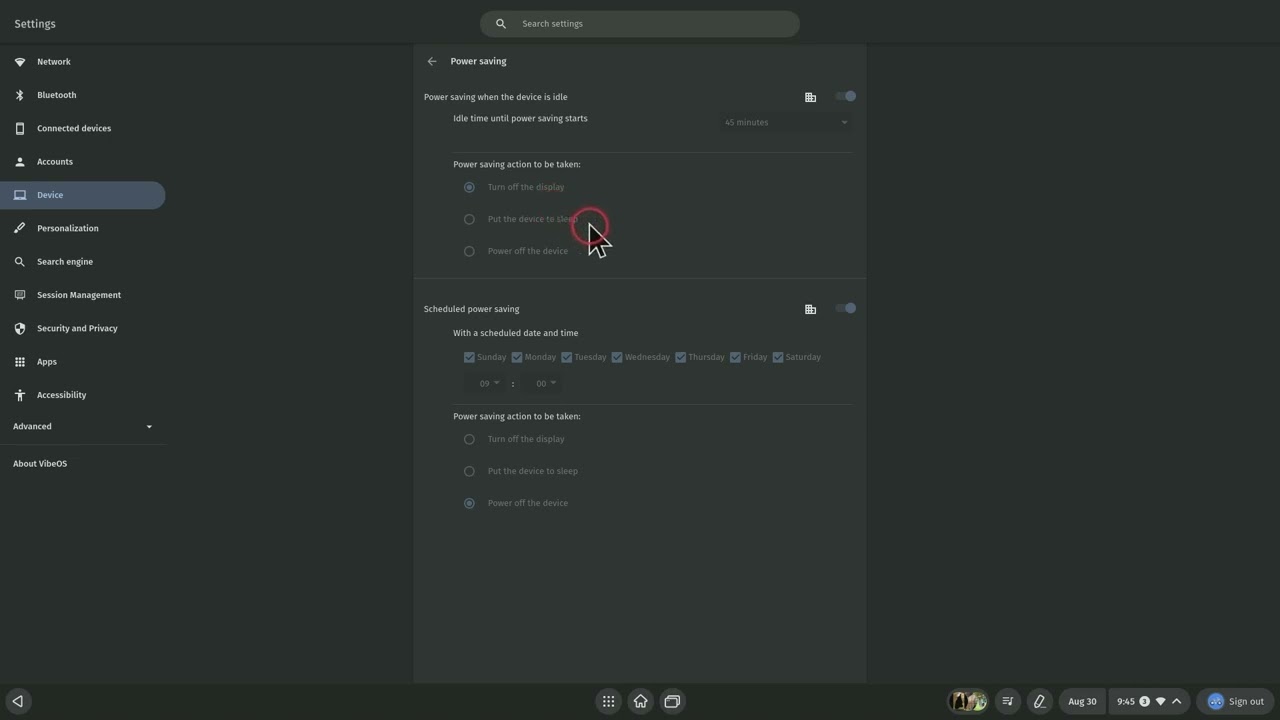Click the managed-policy icon for idle power saving
1280x720 pixels.
(x=810, y=97)
